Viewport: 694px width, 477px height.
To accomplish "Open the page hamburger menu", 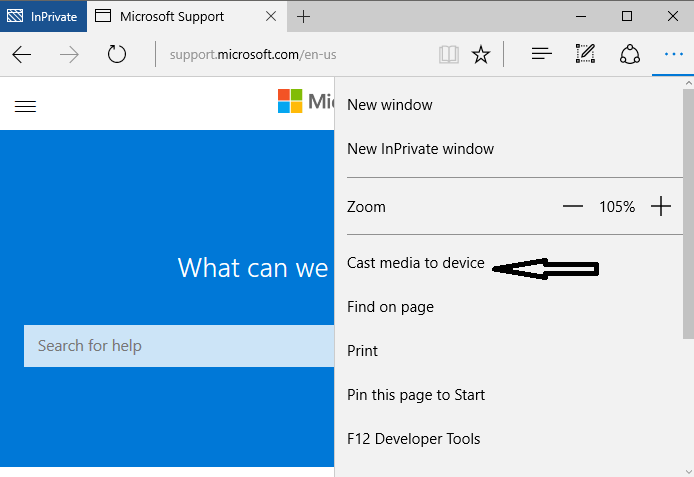I will tap(26, 106).
